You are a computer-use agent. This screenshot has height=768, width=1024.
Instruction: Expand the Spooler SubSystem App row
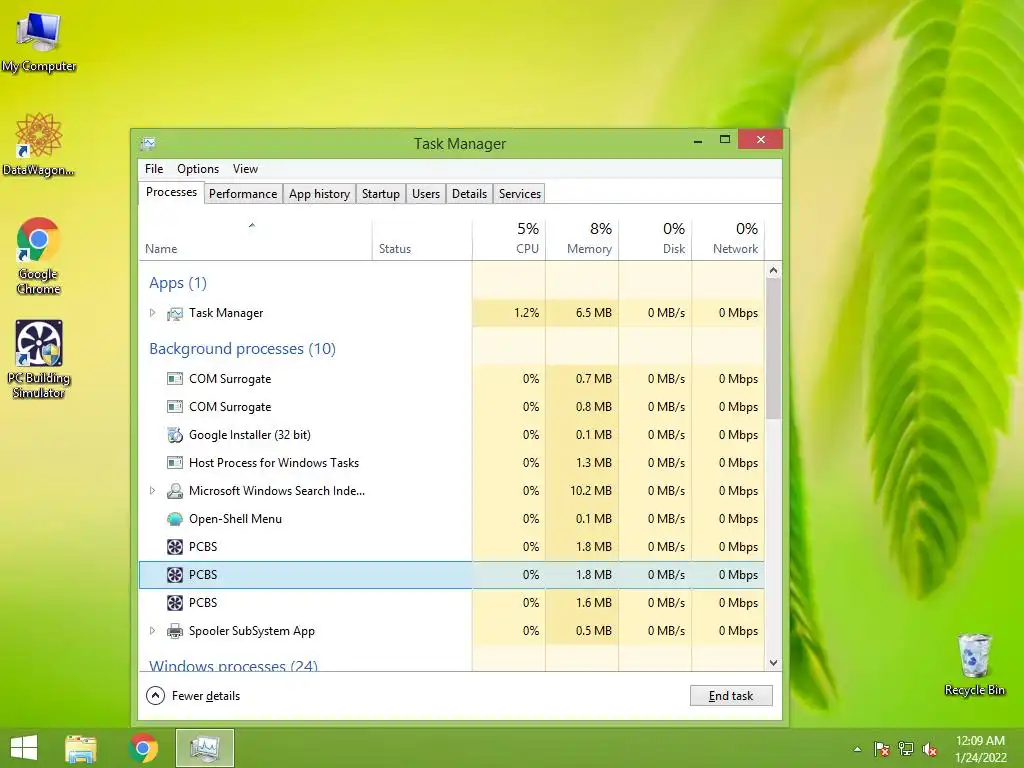coord(152,631)
